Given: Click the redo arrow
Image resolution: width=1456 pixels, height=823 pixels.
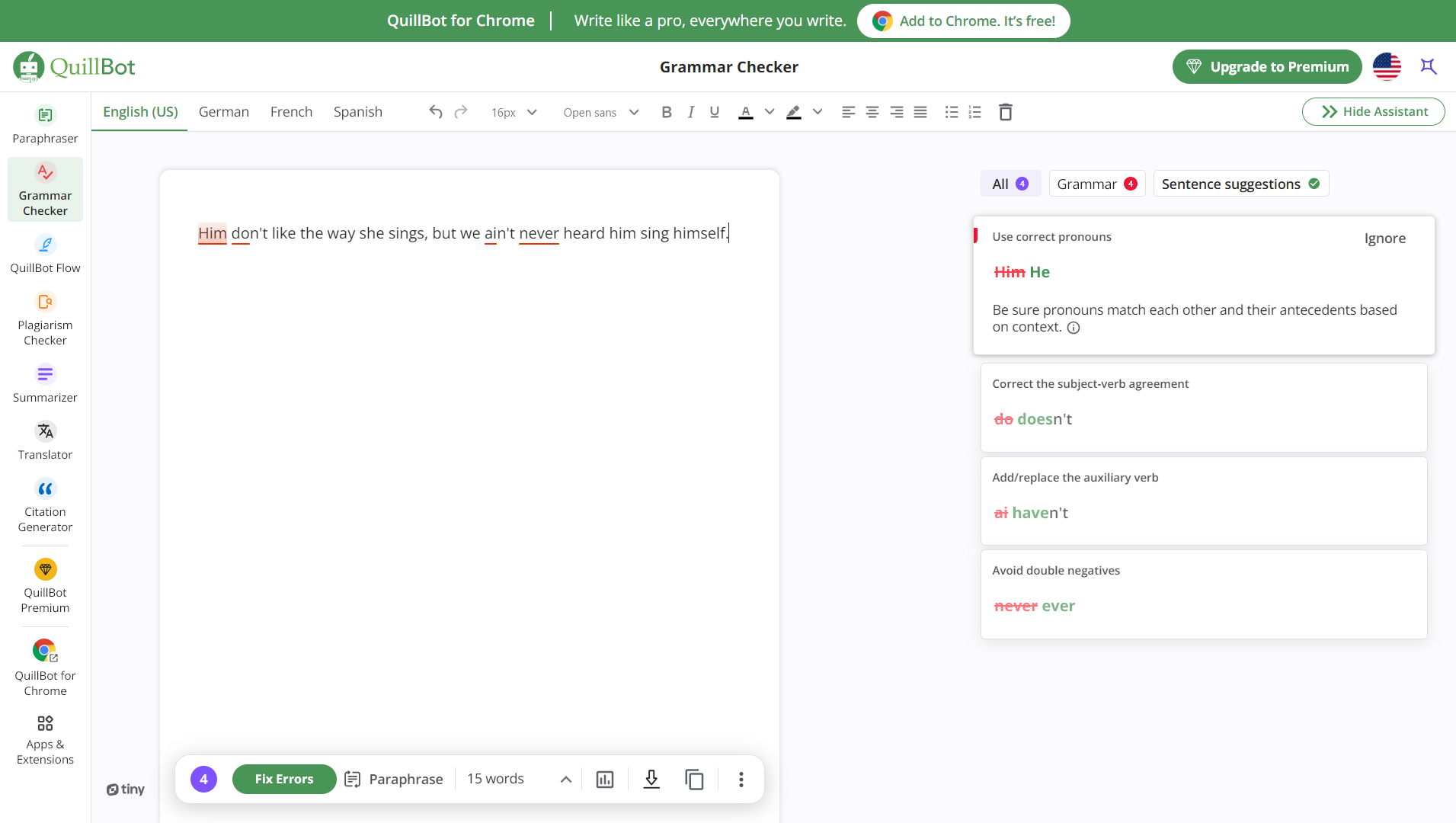Looking at the screenshot, I should tap(461, 112).
